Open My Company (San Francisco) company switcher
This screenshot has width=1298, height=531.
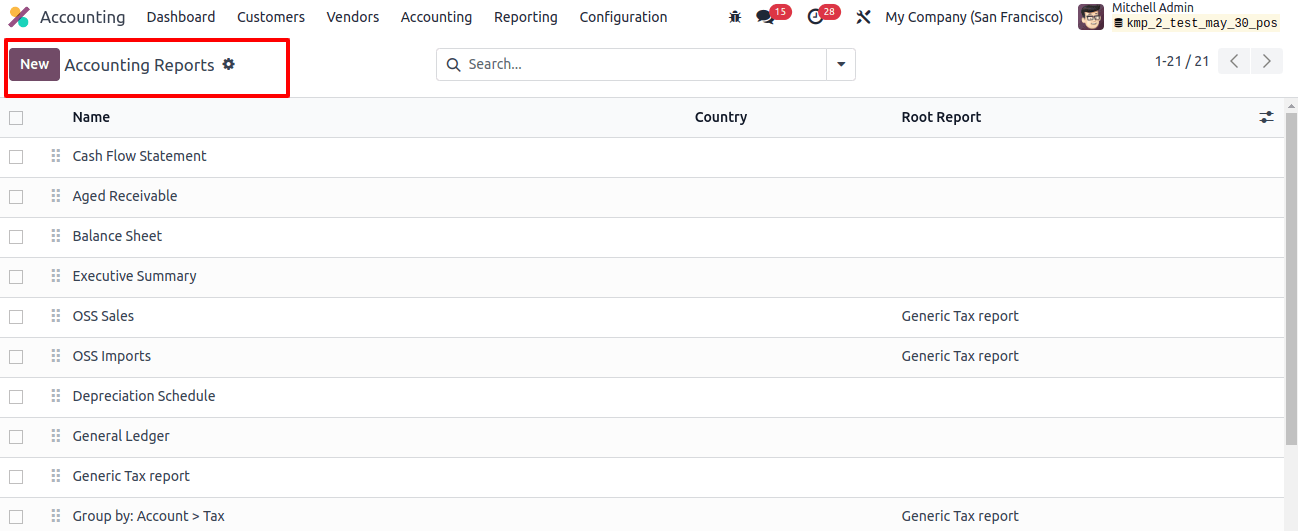[x=974, y=17]
